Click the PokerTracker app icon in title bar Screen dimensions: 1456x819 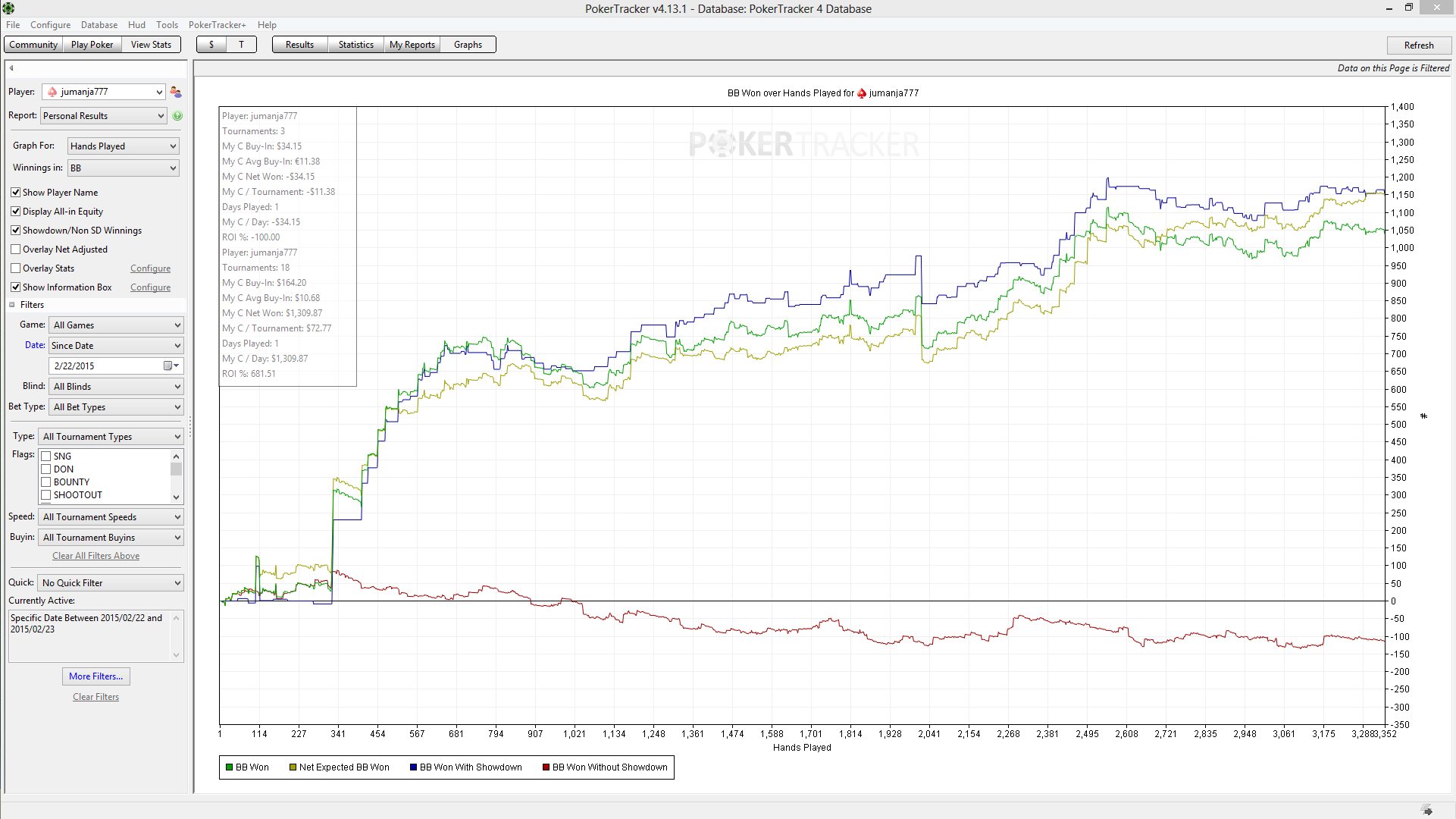[8, 8]
